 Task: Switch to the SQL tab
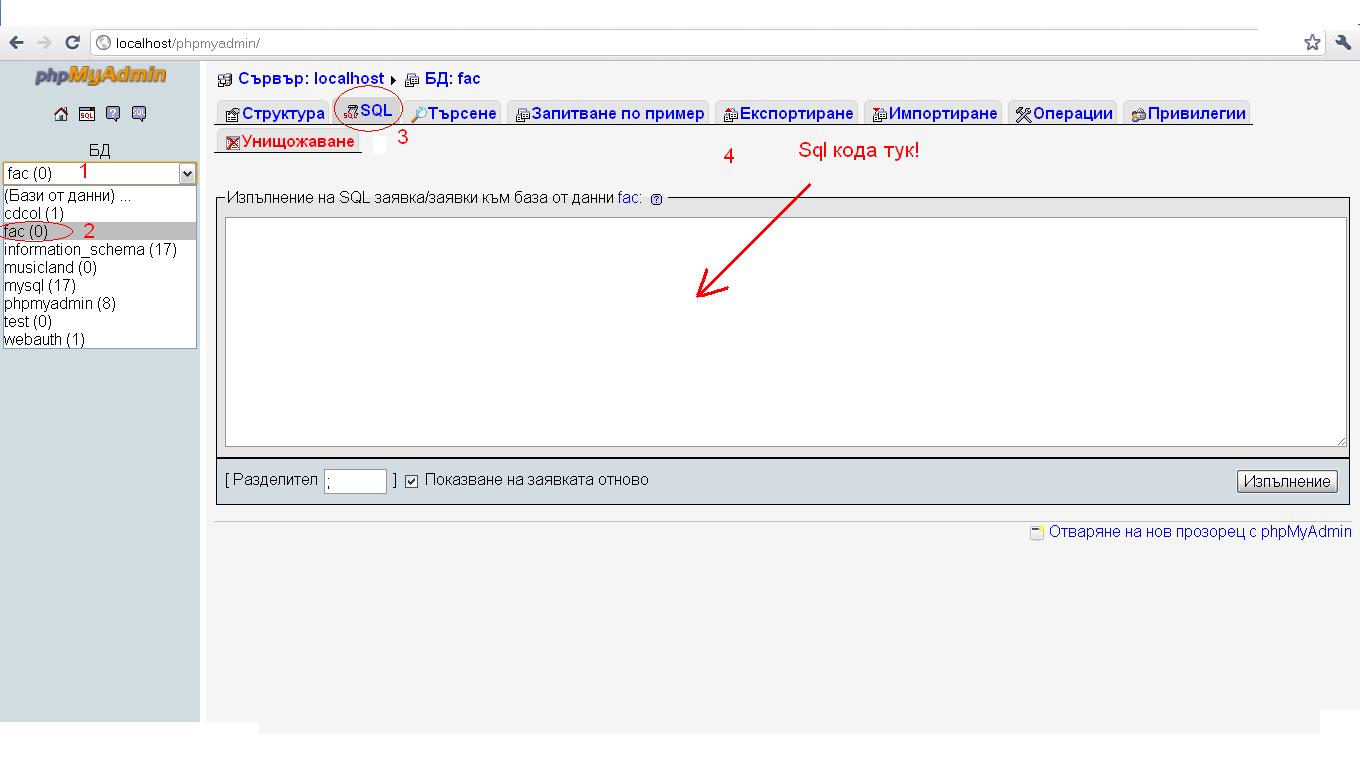368,112
